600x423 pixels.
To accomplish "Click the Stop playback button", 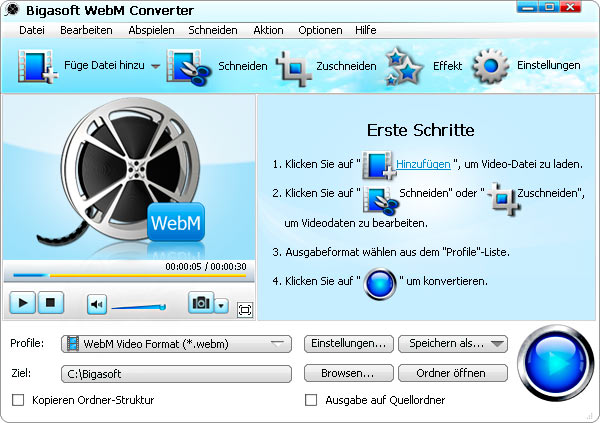I will coord(51,303).
